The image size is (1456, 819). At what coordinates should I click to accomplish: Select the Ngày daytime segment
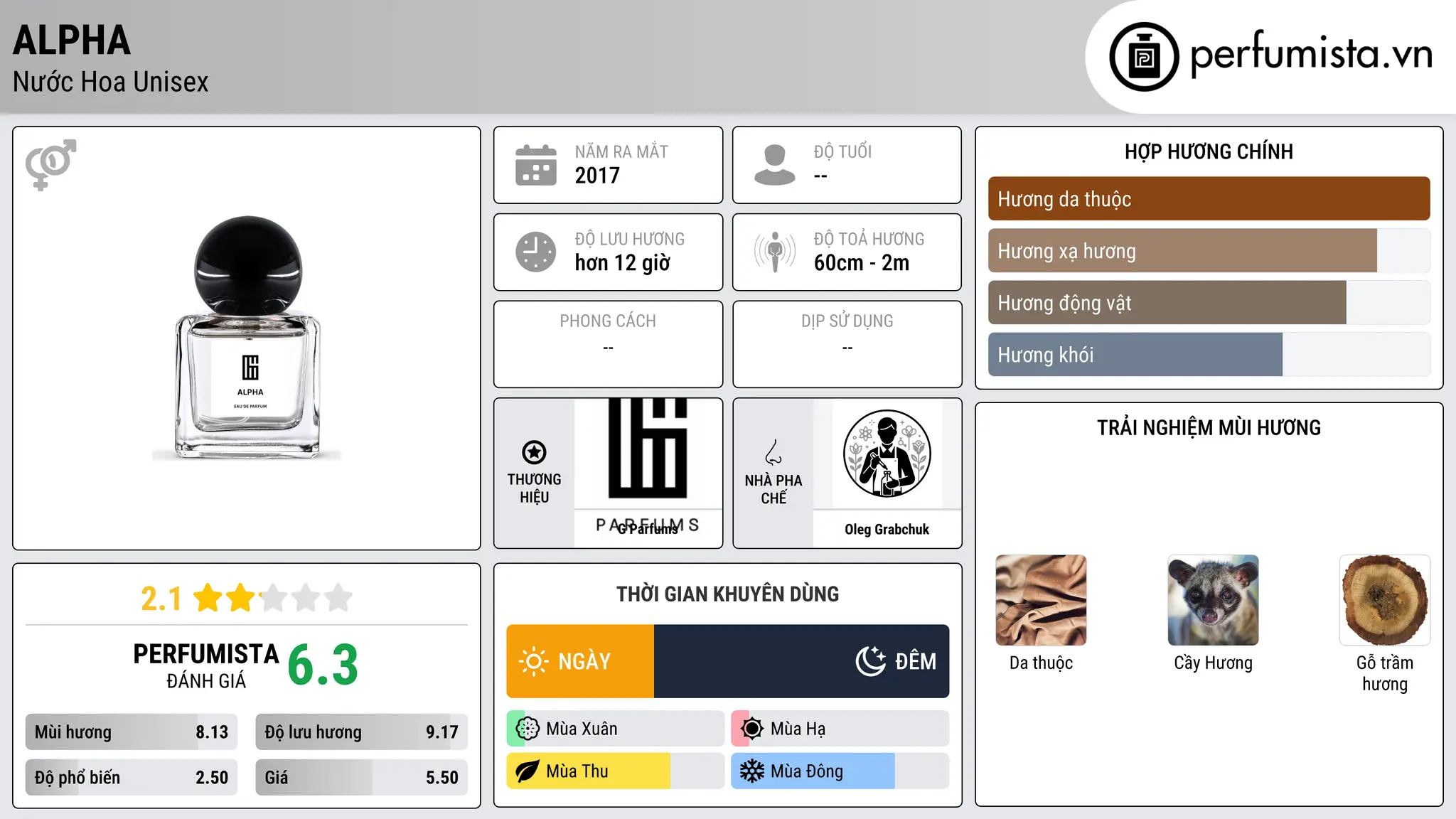point(580,661)
